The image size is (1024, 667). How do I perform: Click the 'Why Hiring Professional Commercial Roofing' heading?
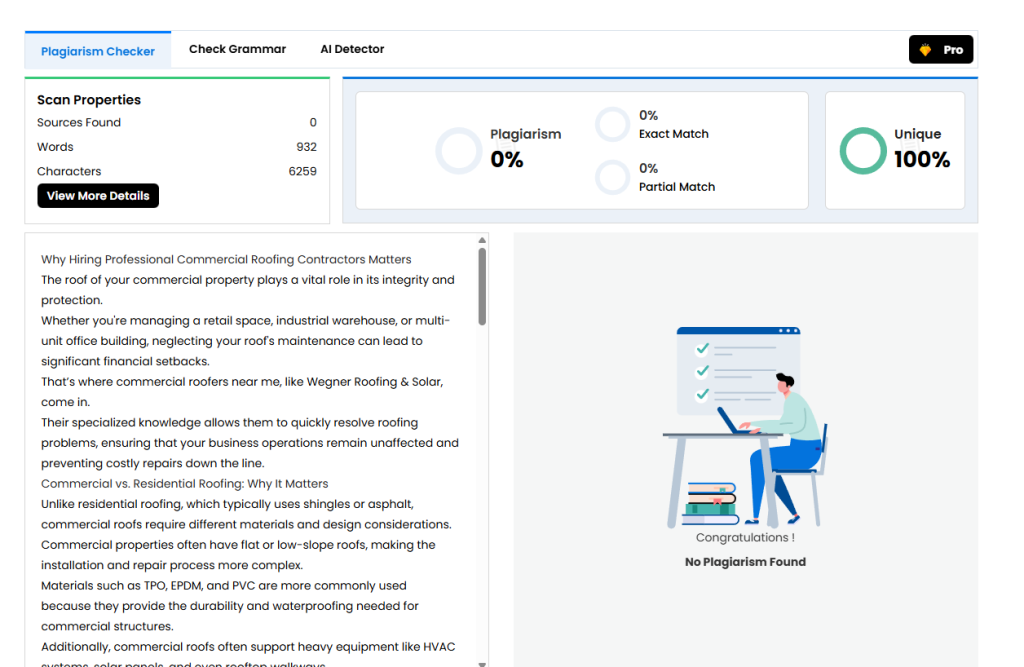(x=226, y=260)
